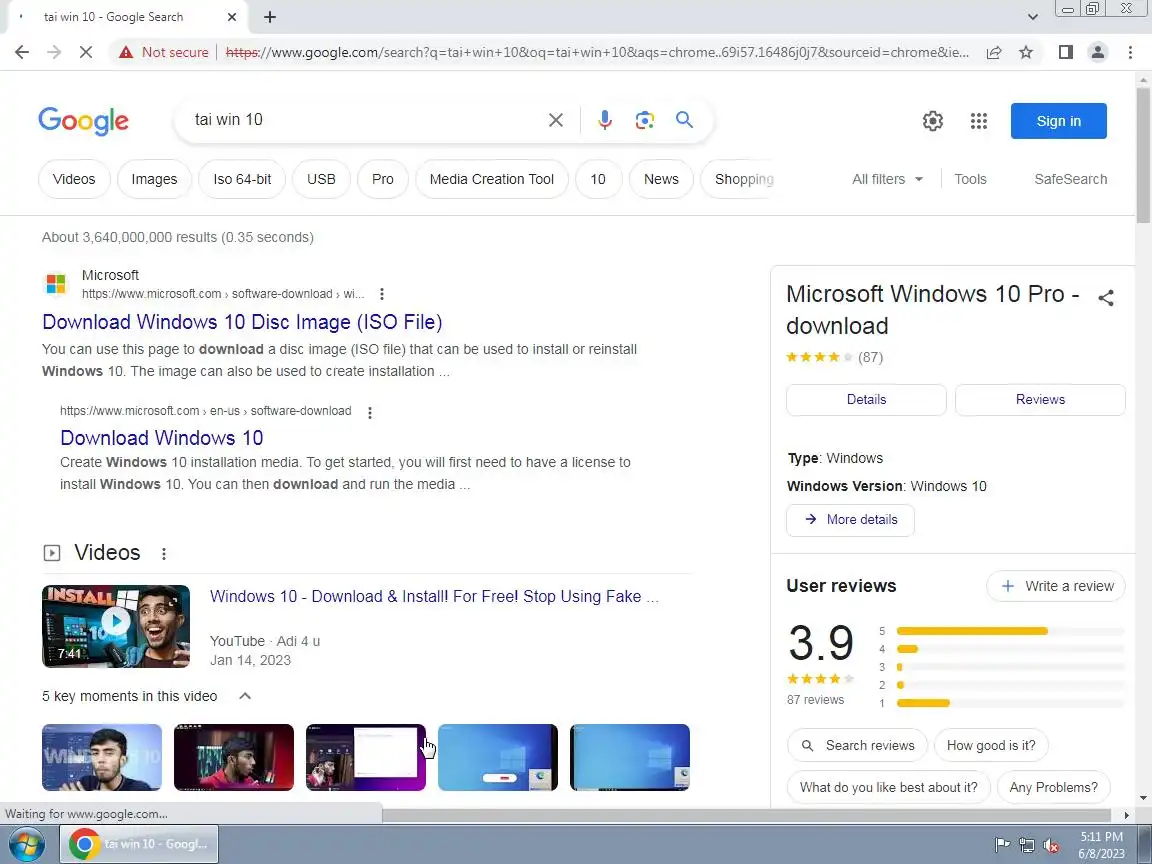
Task: Open the taskbar clock showing 5:11 PM
Action: [1101, 845]
